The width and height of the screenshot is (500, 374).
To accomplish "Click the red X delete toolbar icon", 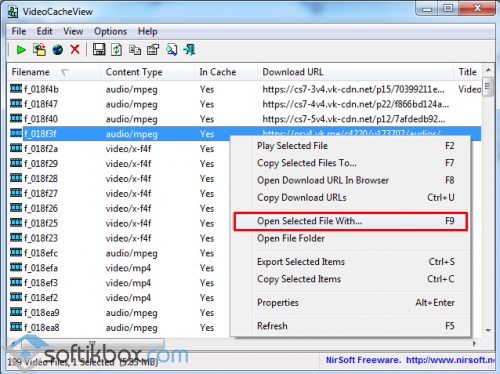I will pyautogui.click(x=75, y=50).
